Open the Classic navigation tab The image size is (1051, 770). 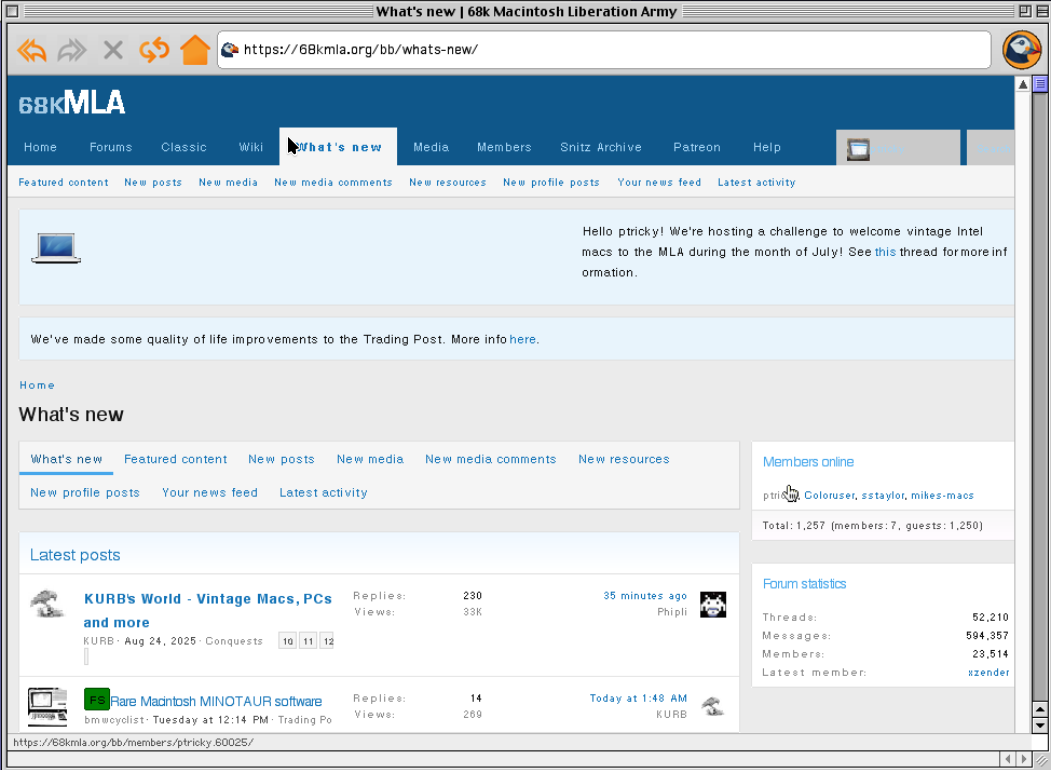pos(184,147)
